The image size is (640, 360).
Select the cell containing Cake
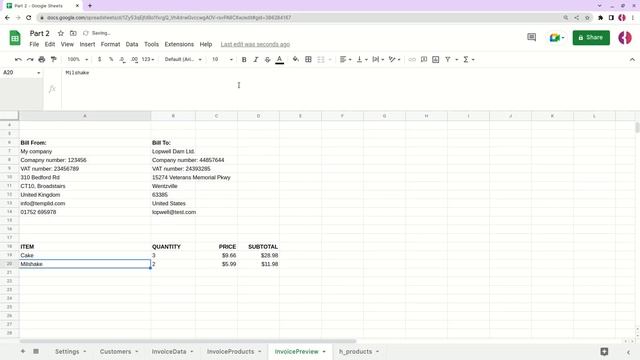85,256
